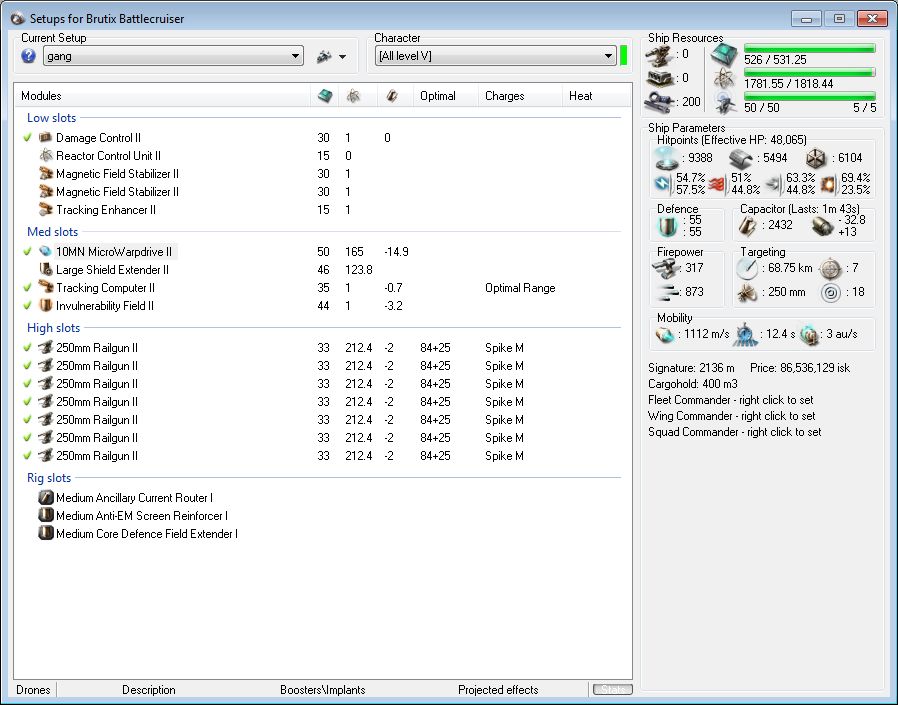The image size is (898, 705).
Task: Click the Invulnerability Field II icon
Action: (x=45, y=305)
